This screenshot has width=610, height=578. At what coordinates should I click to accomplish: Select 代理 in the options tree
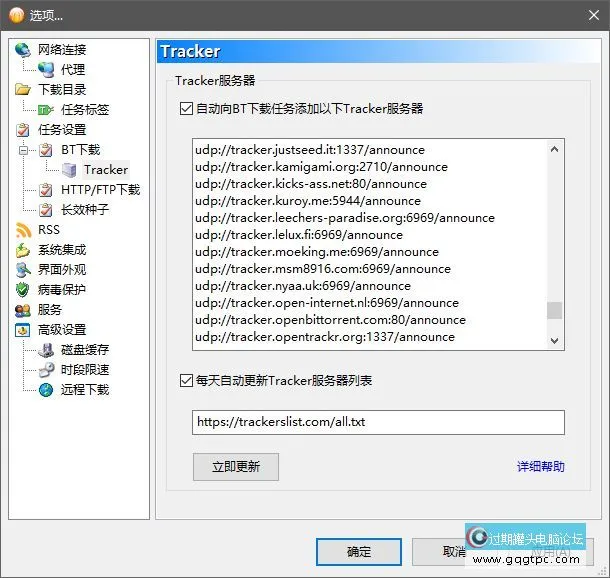pyautogui.click(x=73, y=70)
